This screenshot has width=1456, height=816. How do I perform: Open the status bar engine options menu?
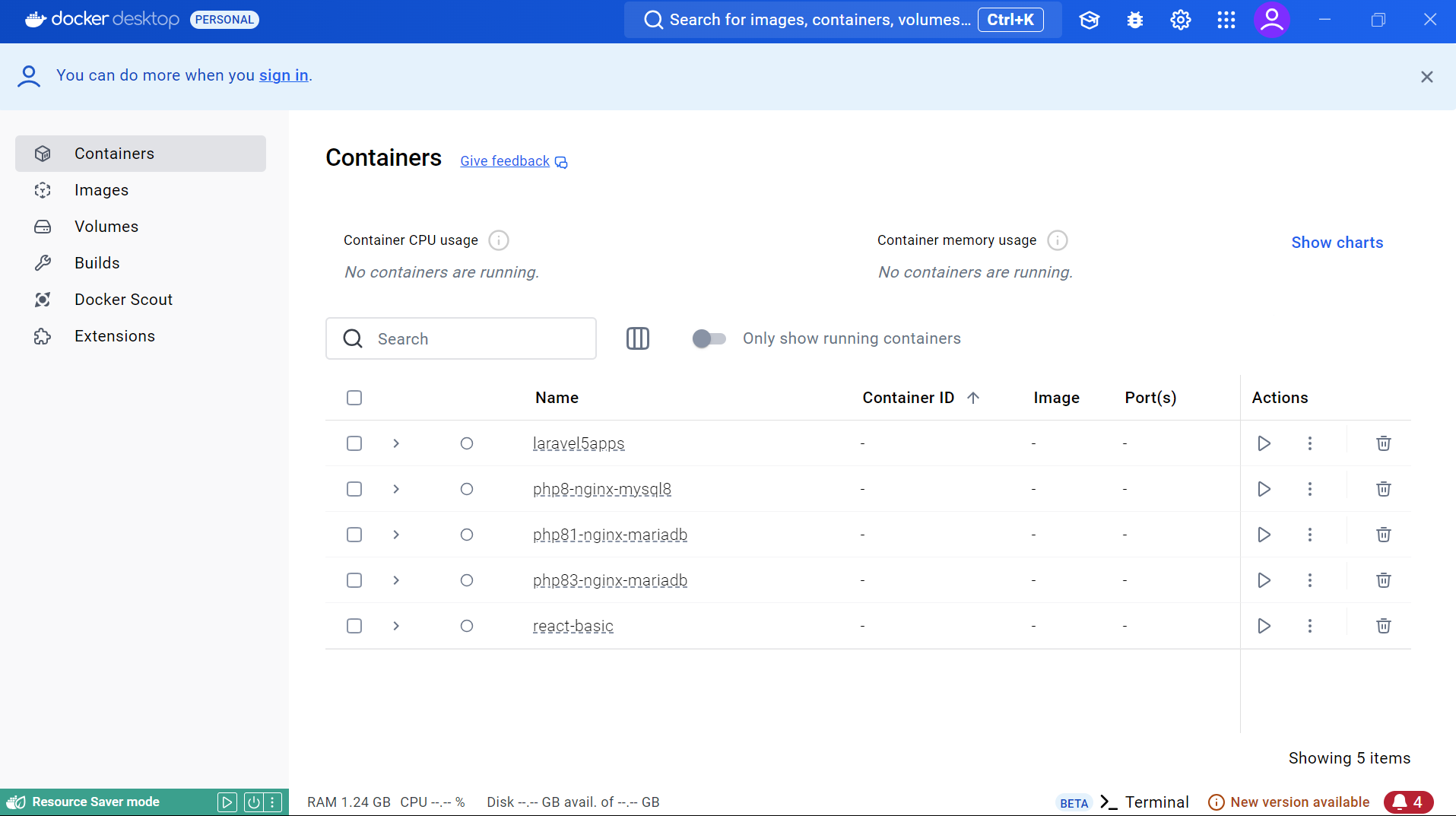273,802
